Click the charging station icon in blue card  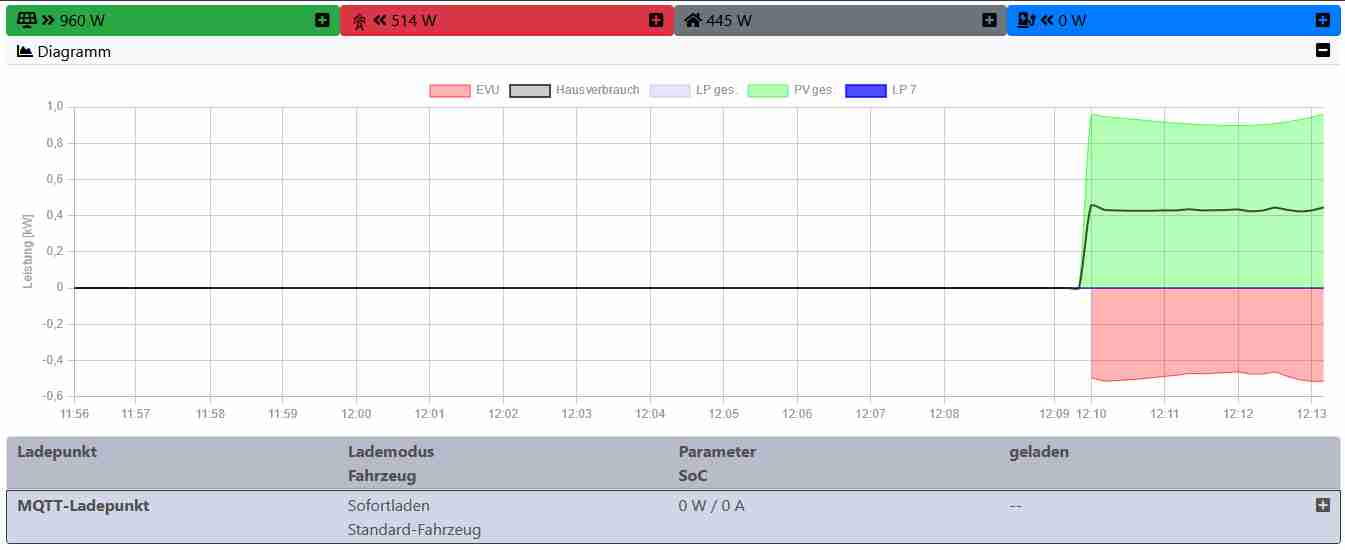pos(1027,20)
